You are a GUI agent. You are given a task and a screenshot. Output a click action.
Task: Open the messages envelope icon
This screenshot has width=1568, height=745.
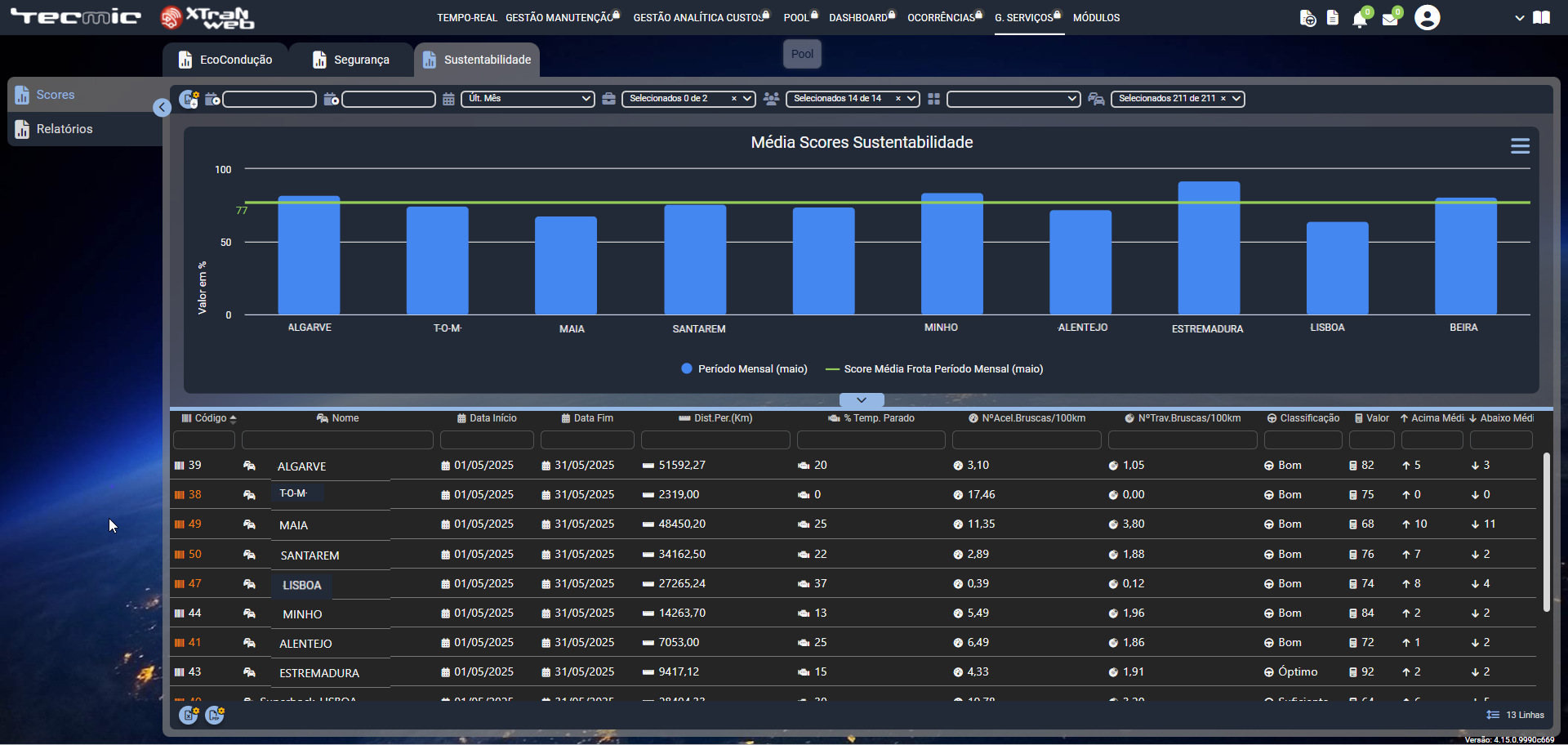pyautogui.click(x=1390, y=19)
